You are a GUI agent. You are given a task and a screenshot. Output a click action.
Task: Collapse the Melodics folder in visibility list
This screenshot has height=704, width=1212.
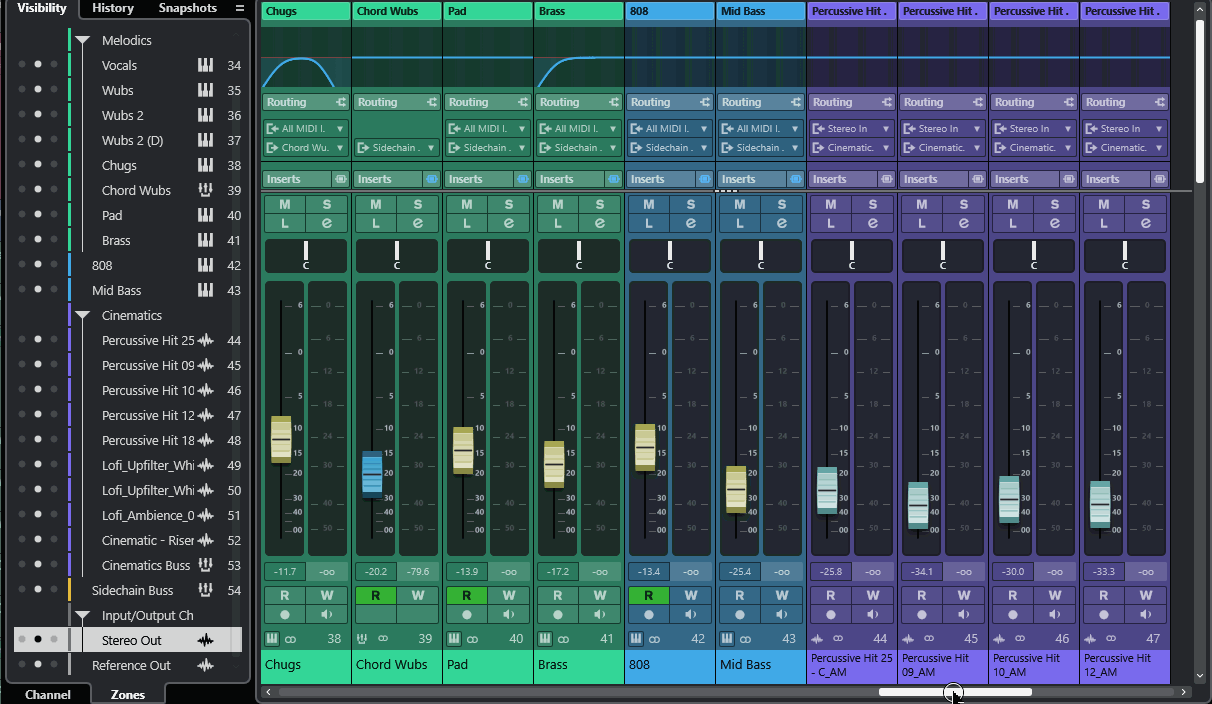point(83,41)
